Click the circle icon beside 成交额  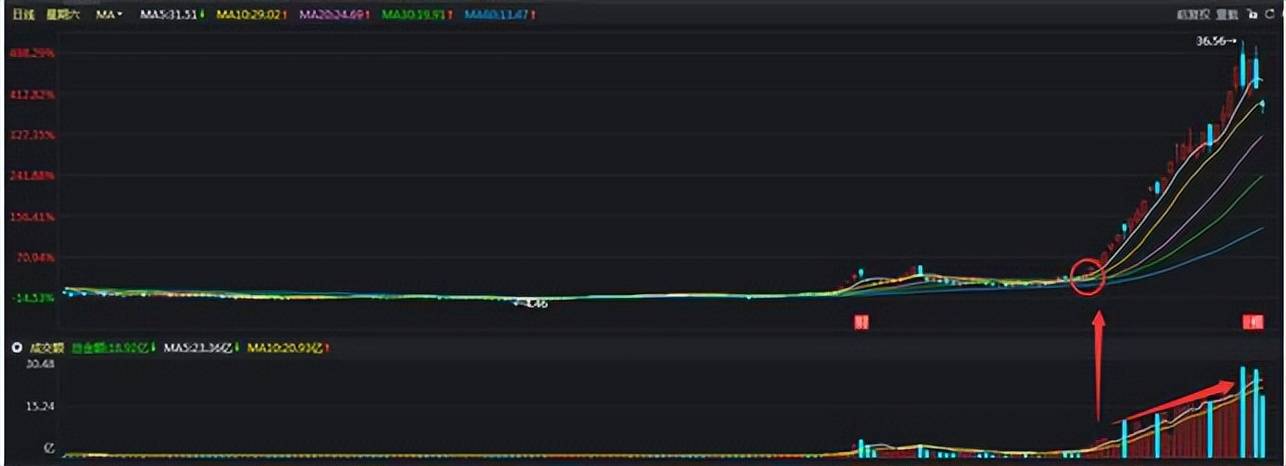click(x=15, y=347)
